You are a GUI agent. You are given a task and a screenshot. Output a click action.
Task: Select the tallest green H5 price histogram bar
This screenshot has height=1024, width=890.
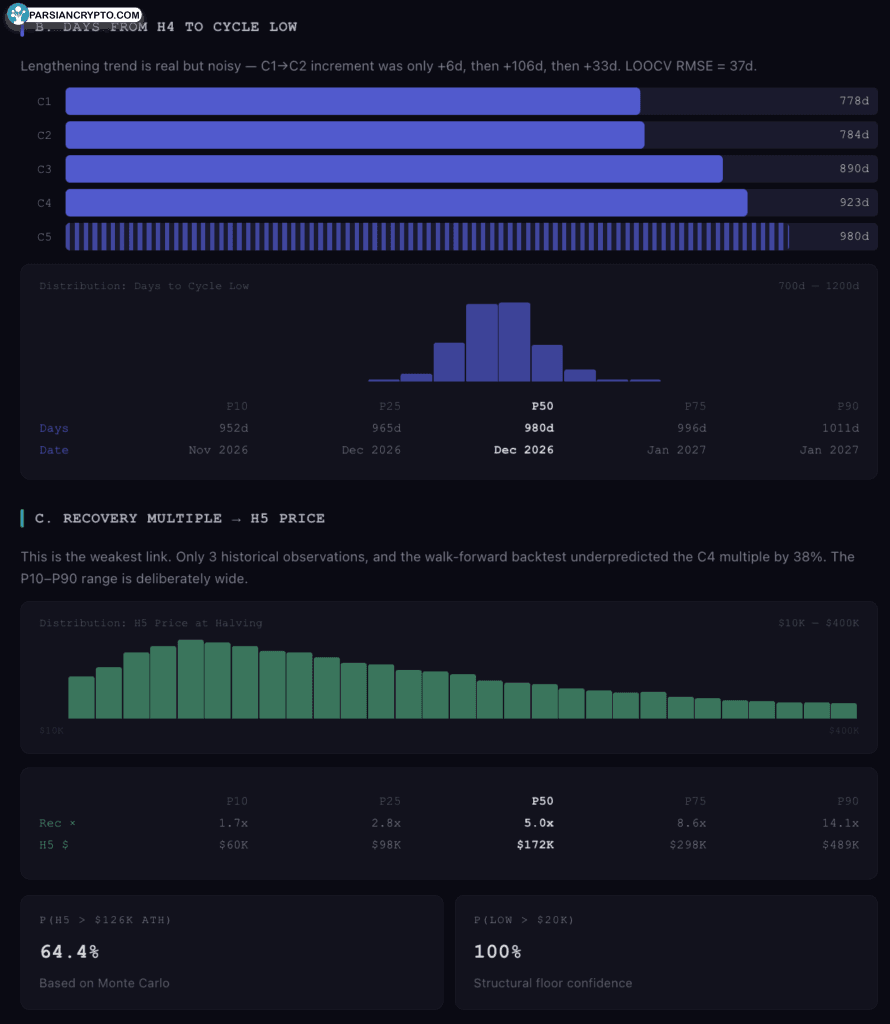click(x=190, y=679)
